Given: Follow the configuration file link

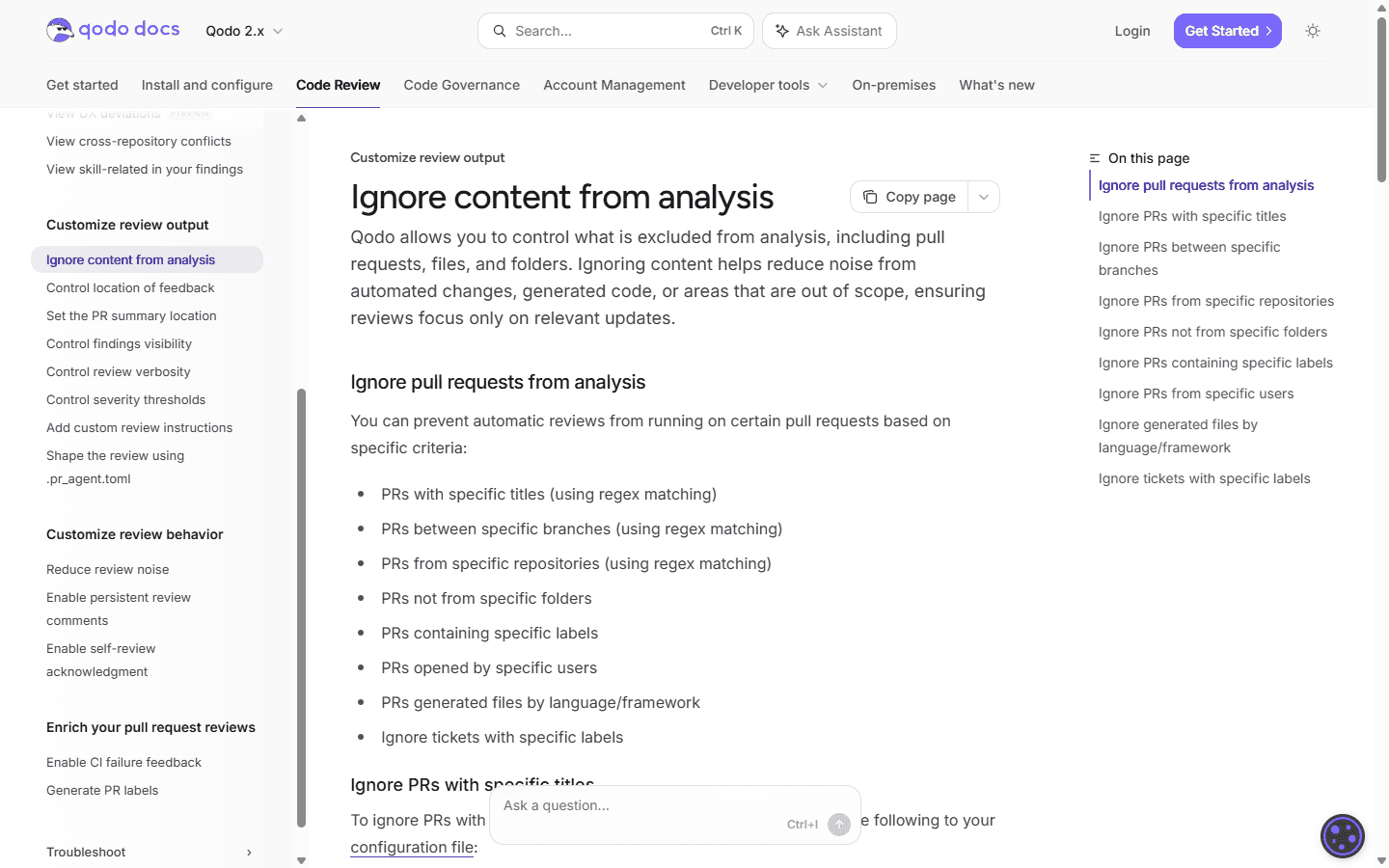Looking at the screenshot, I should (412, 847).
